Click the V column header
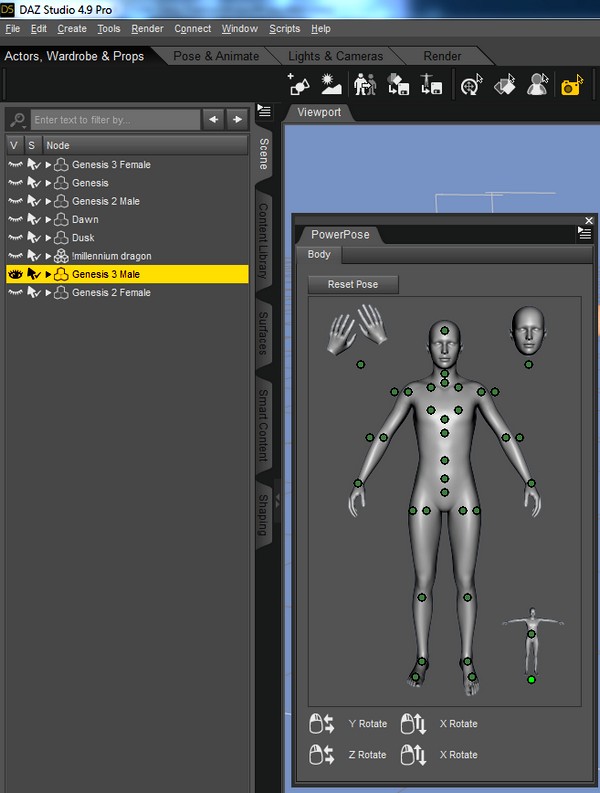 [14, 146]
